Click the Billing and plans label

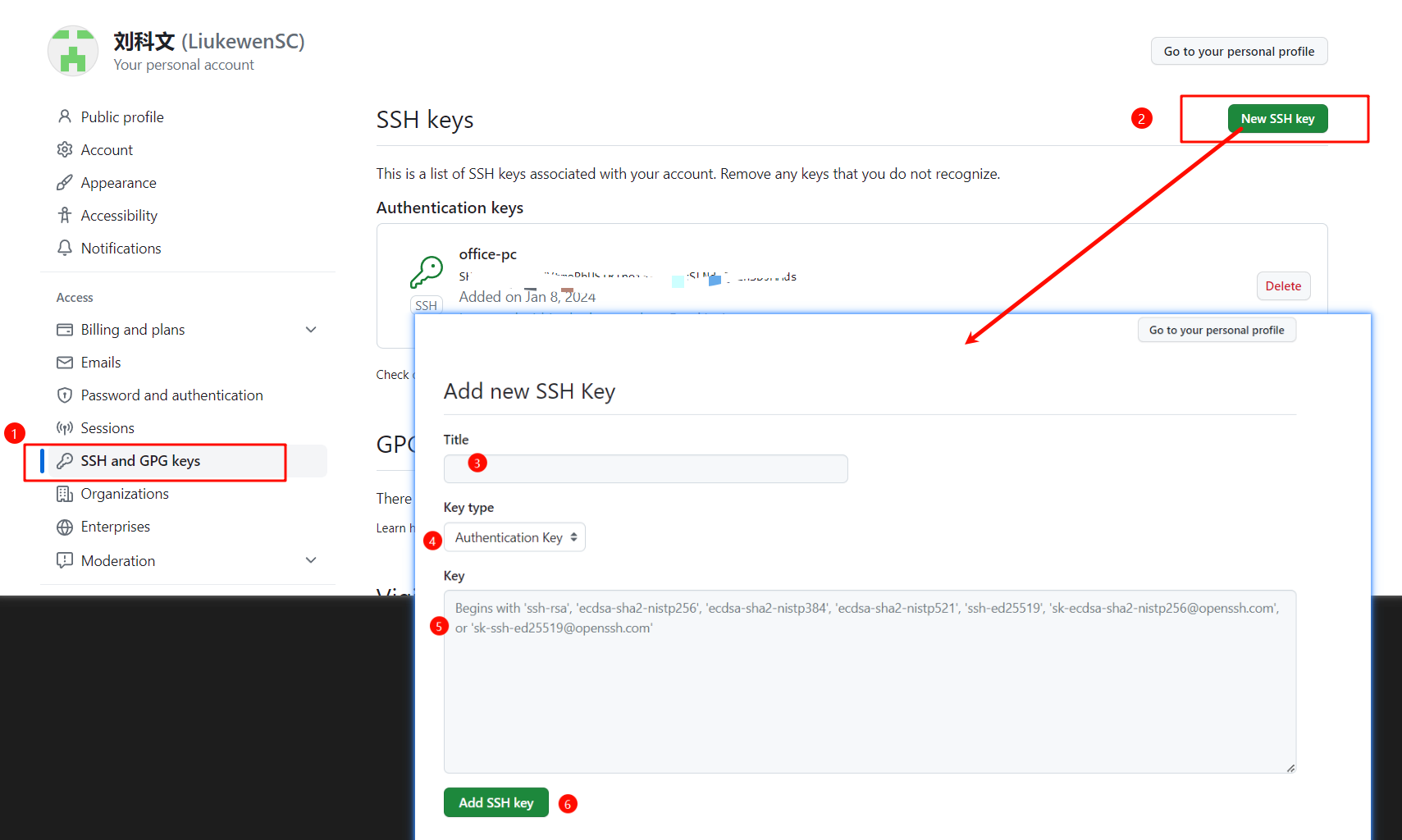[x=133, y=330]
